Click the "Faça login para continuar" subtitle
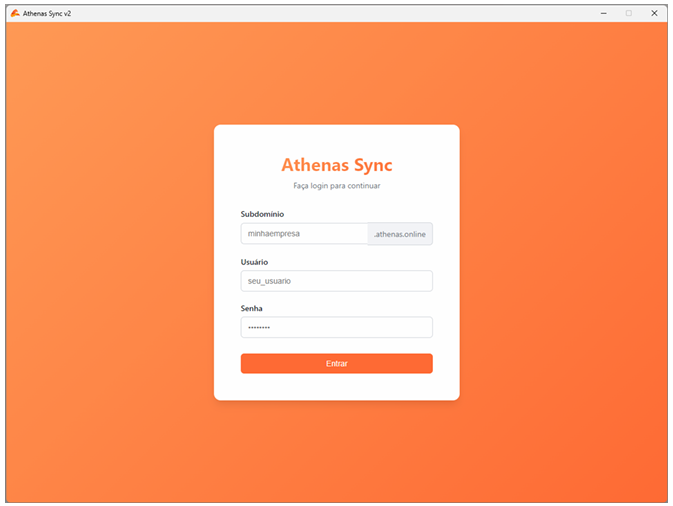The image size is (673, 506). (336, 186)
